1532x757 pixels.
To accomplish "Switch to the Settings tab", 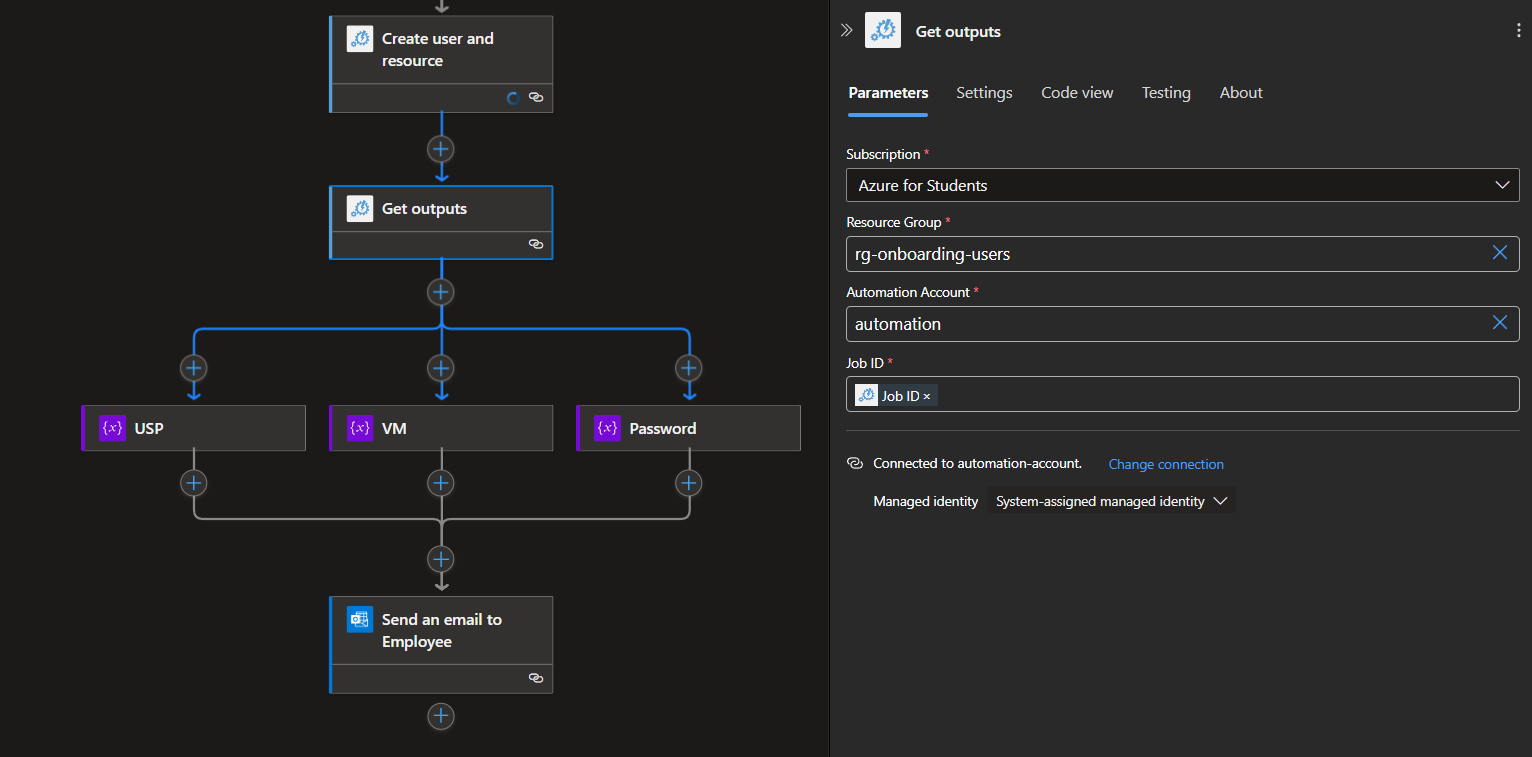I will click(x=984, y=93).
